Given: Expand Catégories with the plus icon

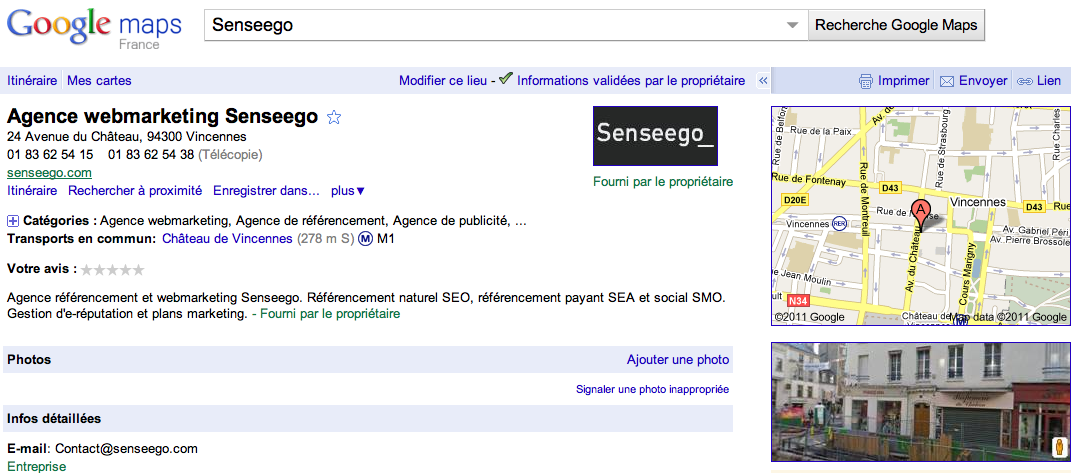Looking at the screenshot, I should pyautogui.click(x=12, y=221).
